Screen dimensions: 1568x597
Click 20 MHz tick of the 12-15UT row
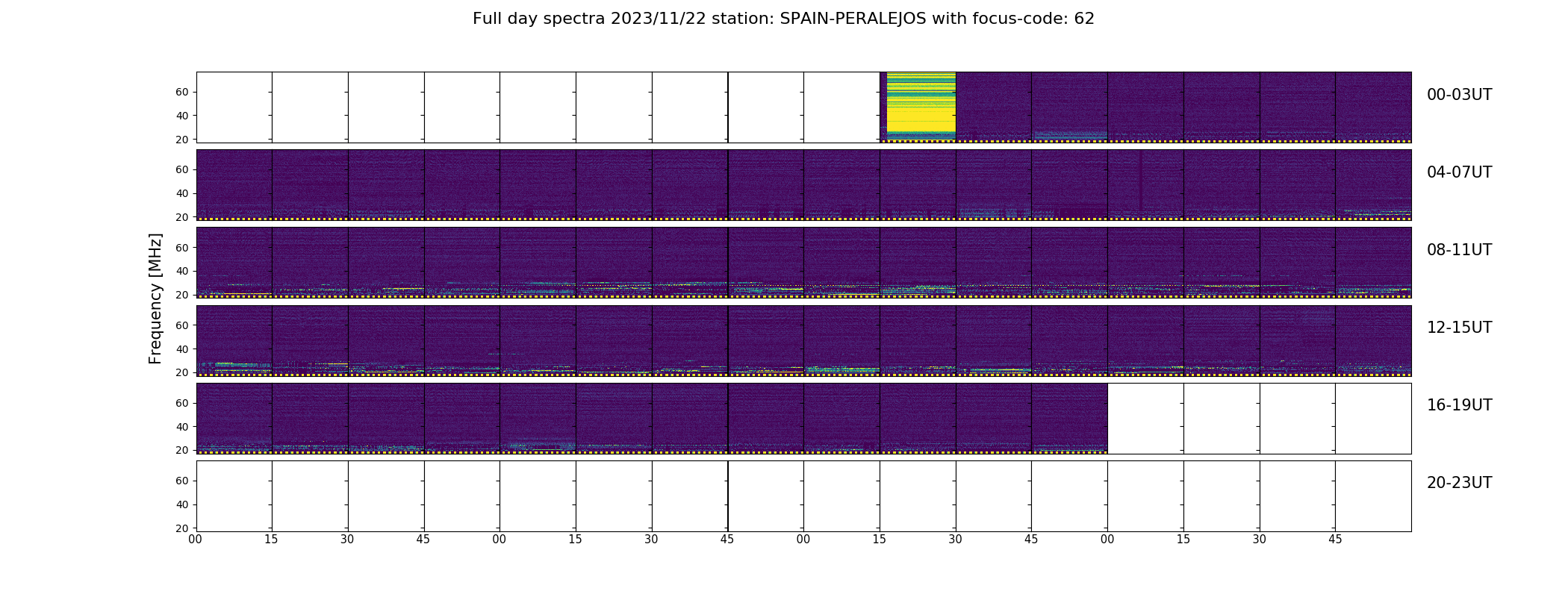(x=182, y=372)
